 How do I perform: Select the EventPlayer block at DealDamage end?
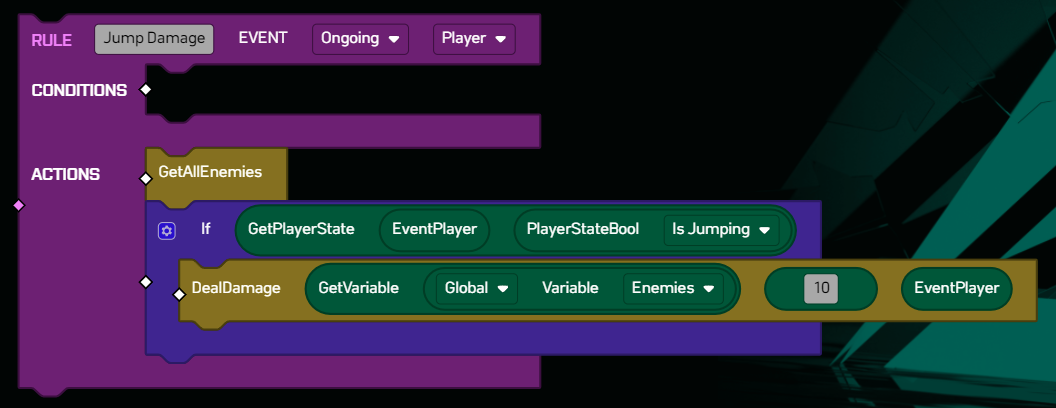[x=956, y=288]
